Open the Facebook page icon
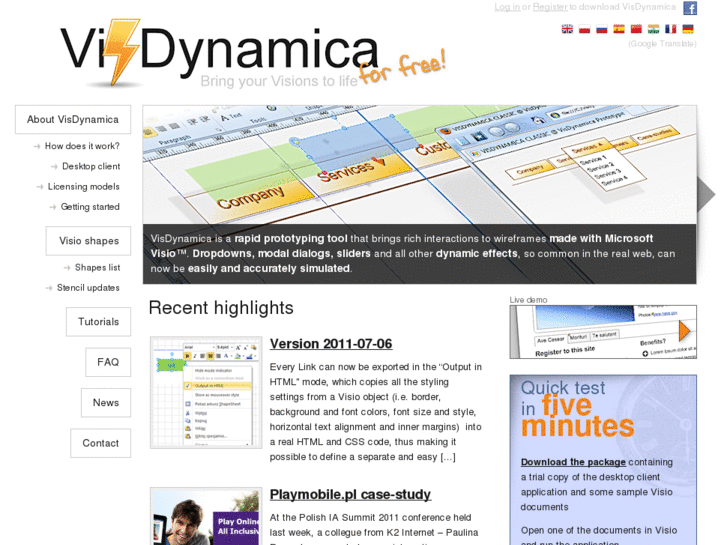 pyautogui.click(x=690, y=8)
